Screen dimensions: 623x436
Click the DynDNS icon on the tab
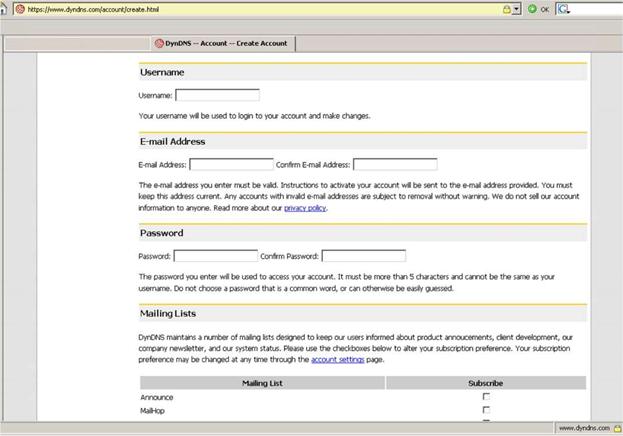click(x=159, y=43)
